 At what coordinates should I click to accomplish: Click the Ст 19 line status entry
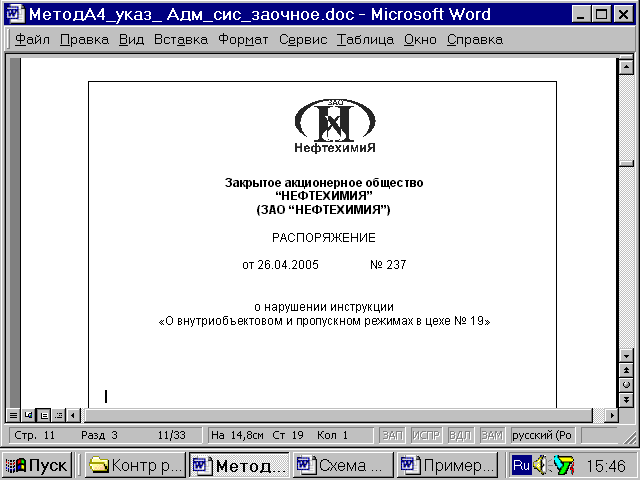[288, 436]
